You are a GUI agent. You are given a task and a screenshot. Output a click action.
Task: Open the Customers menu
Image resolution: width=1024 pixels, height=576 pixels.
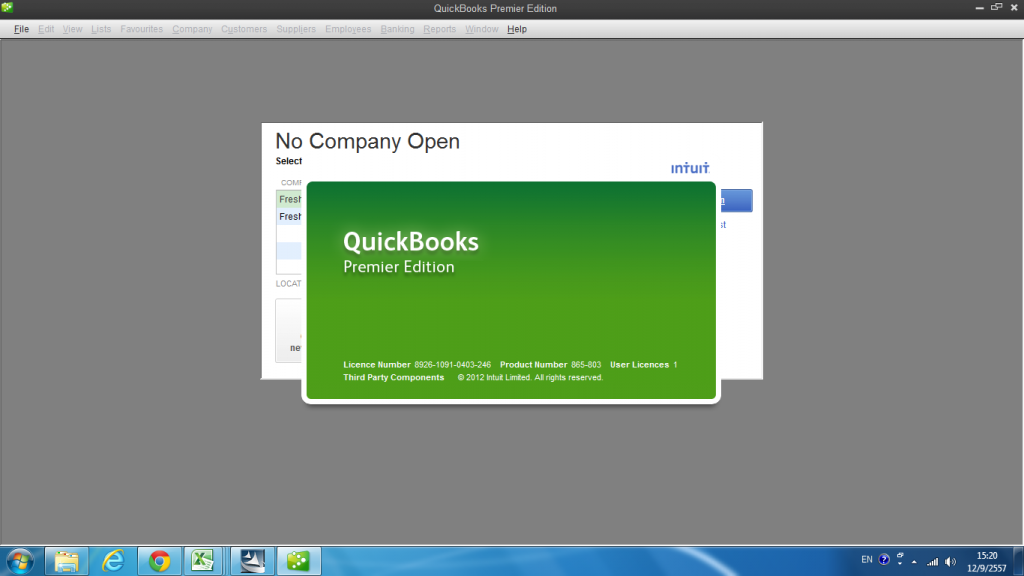pos(244,29)
